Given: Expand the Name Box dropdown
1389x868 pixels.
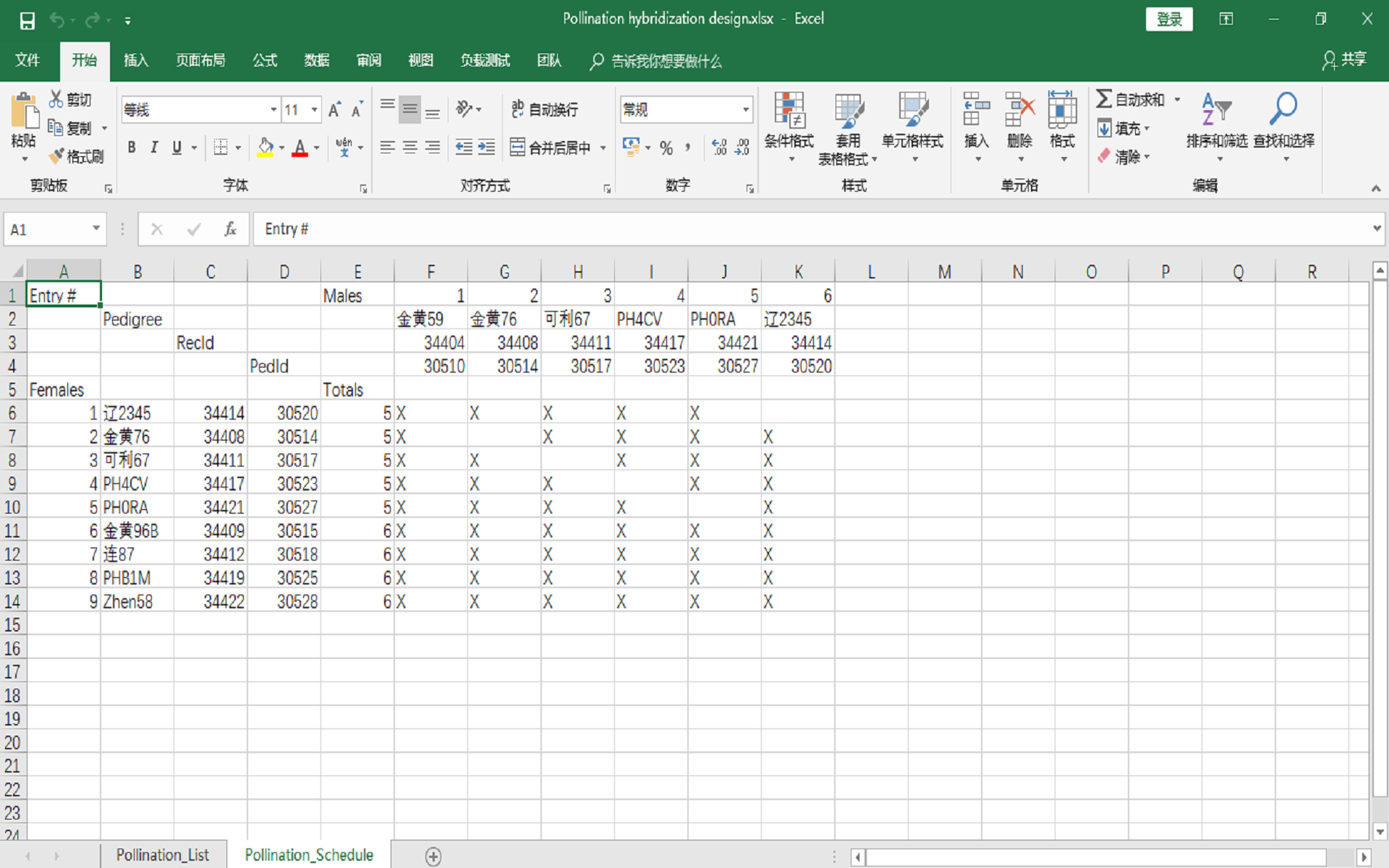Looking at the screenshot, I should 95,229.
